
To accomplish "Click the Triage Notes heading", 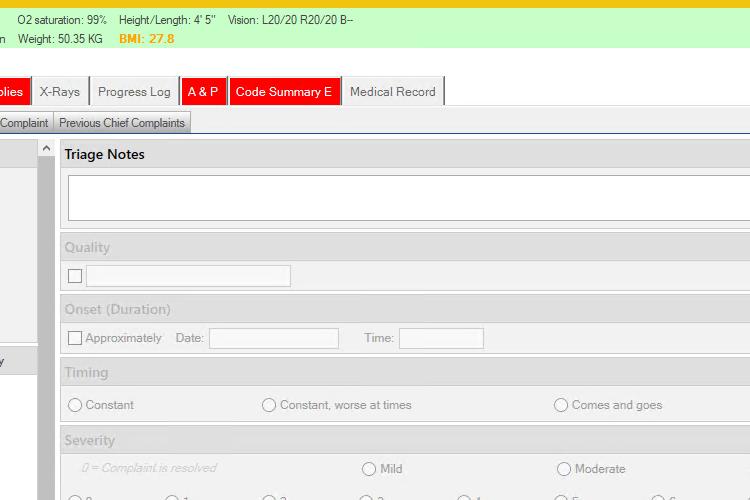I will [x=104, y=154].
